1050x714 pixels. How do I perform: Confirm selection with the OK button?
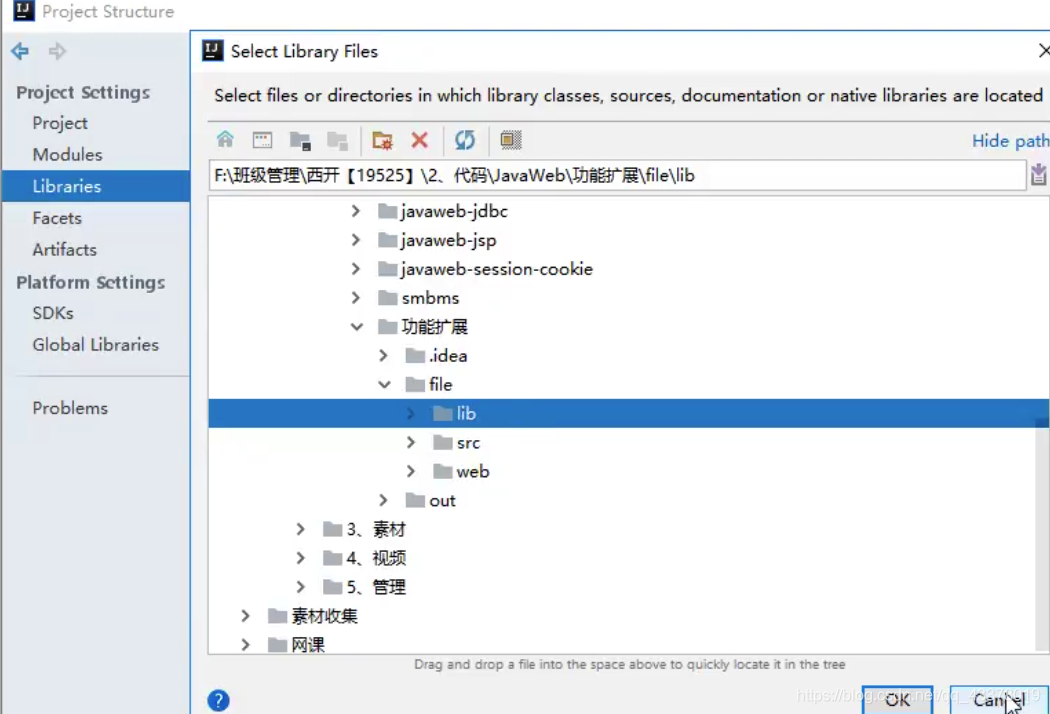click(896, 702)
